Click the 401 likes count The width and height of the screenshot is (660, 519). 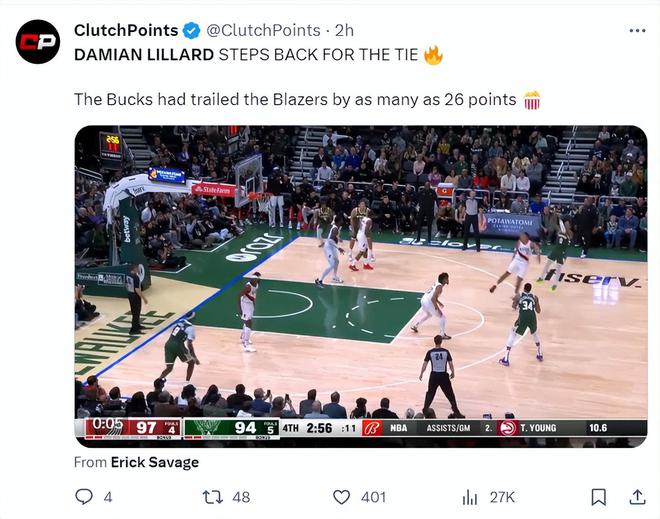click(373, 497)
